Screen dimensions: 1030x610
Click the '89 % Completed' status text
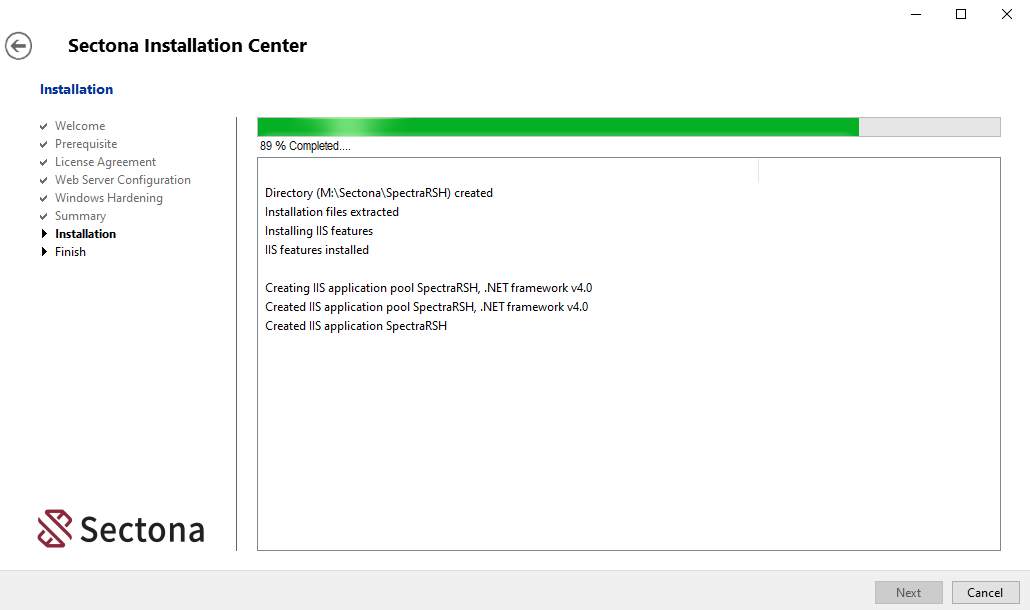(305, 146)
